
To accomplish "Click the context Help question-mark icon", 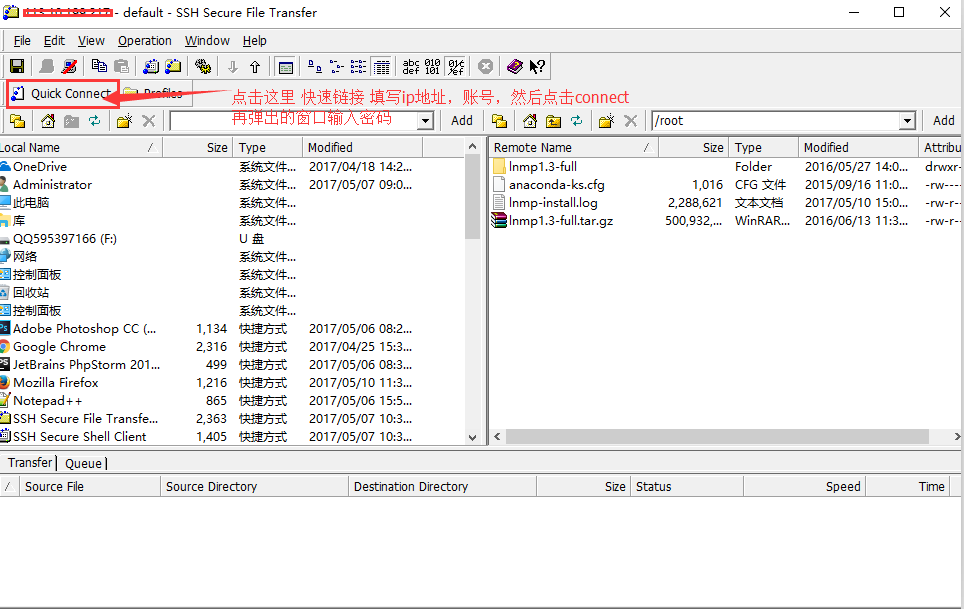I will (538, 67).
